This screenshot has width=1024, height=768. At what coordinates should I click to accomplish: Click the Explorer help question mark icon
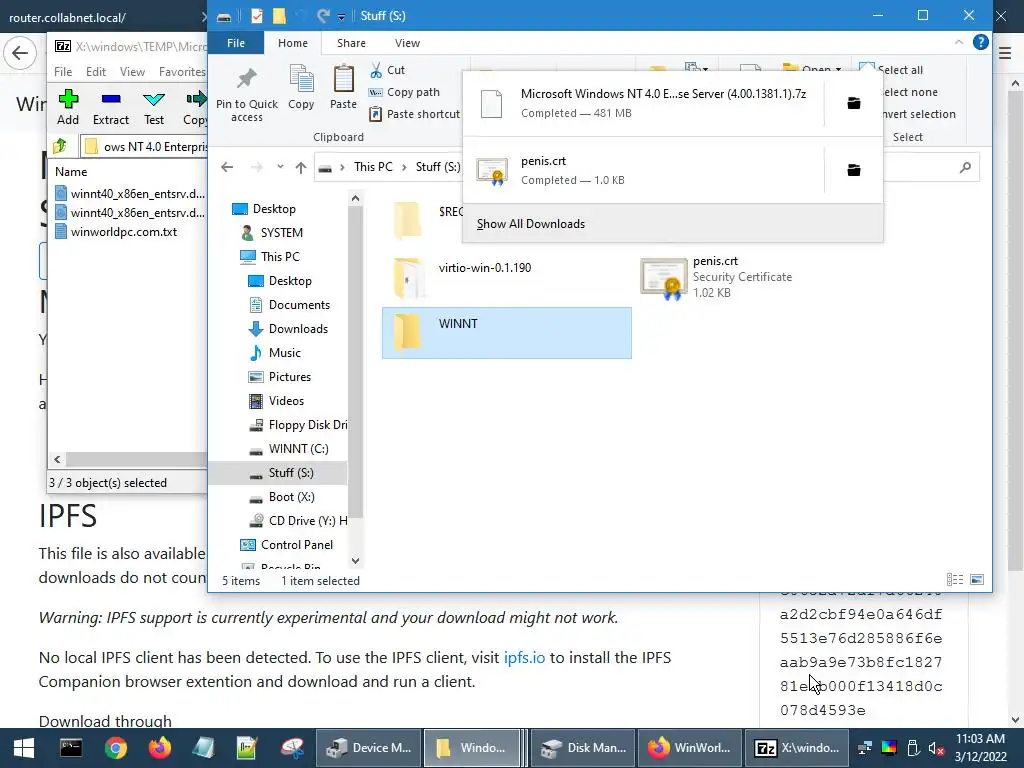[980, 42]
